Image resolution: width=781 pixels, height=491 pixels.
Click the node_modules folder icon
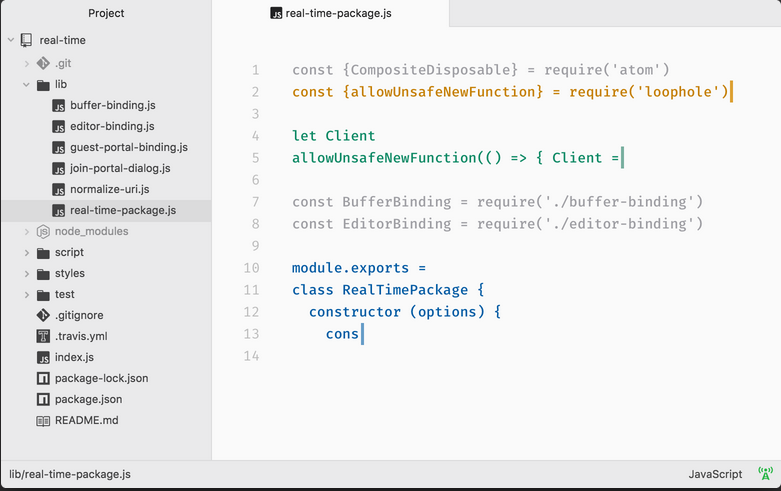point(43,231)
